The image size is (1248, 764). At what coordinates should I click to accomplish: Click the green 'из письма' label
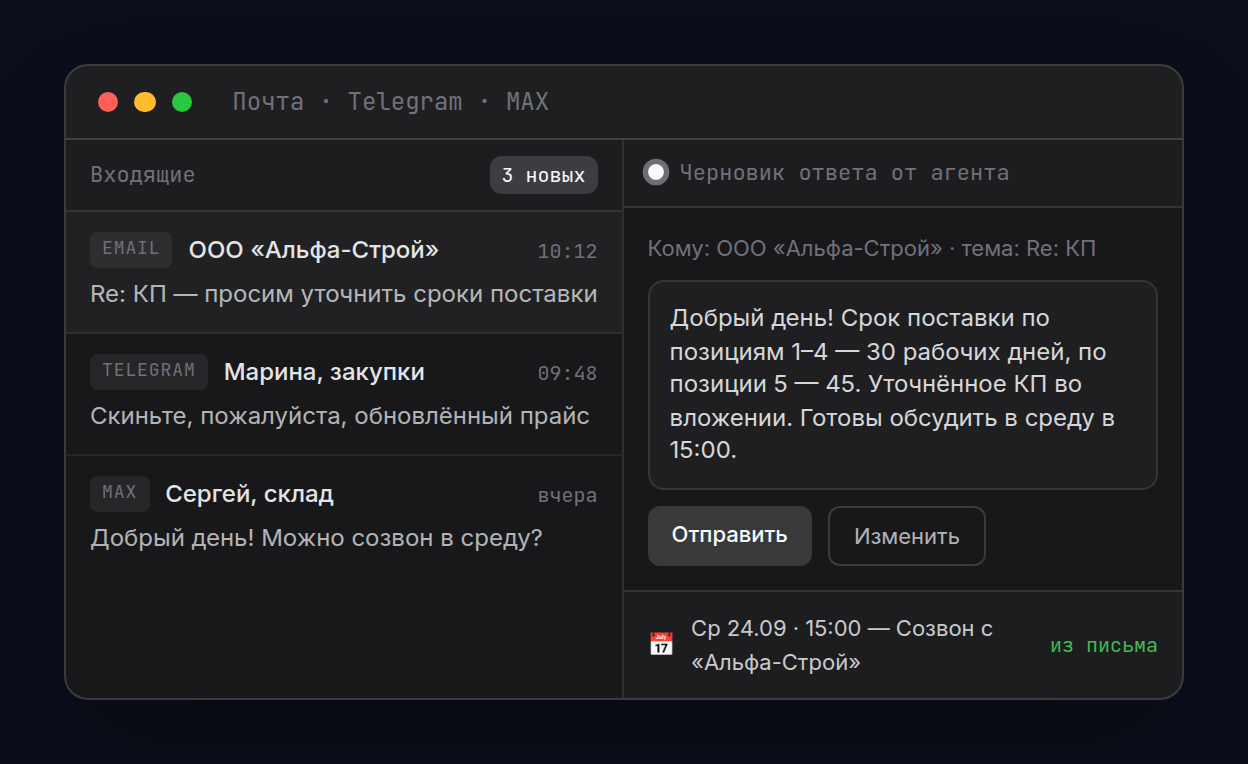1104,646
